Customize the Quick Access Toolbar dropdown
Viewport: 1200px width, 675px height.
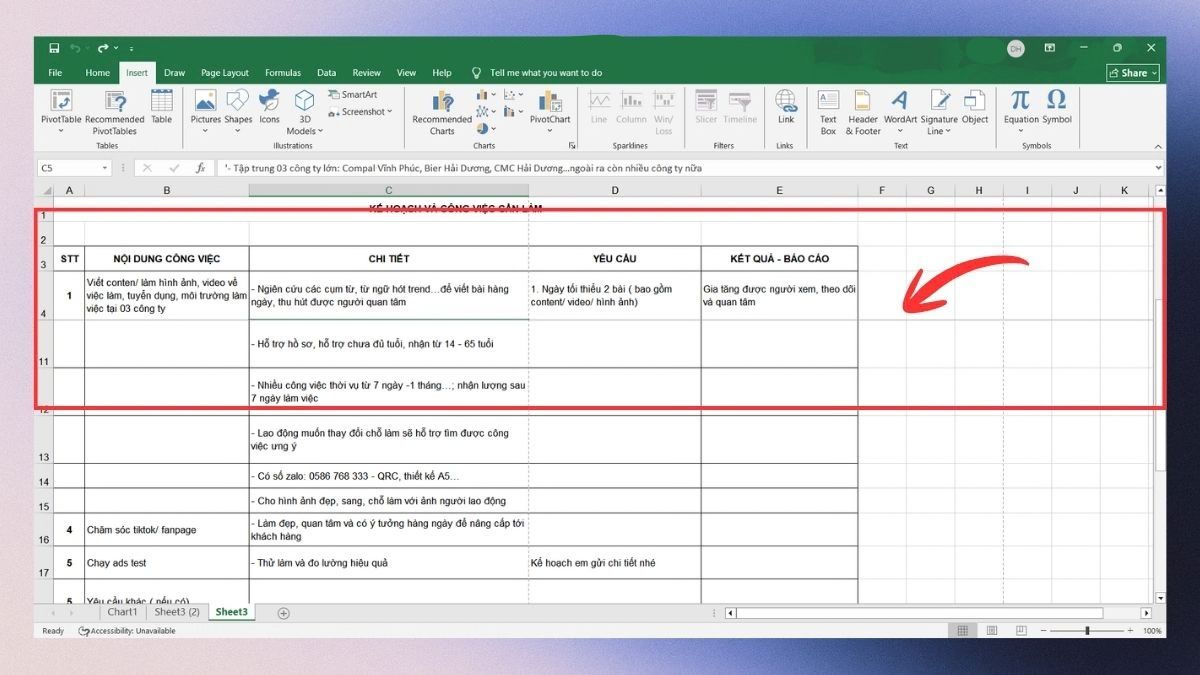(131, 48)
